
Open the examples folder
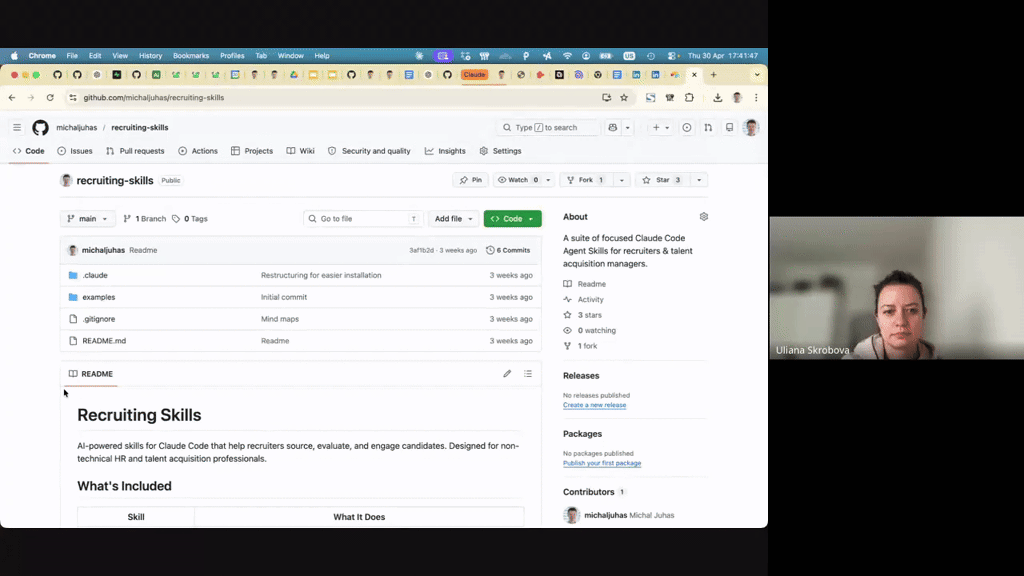click(x=99, y=297)
